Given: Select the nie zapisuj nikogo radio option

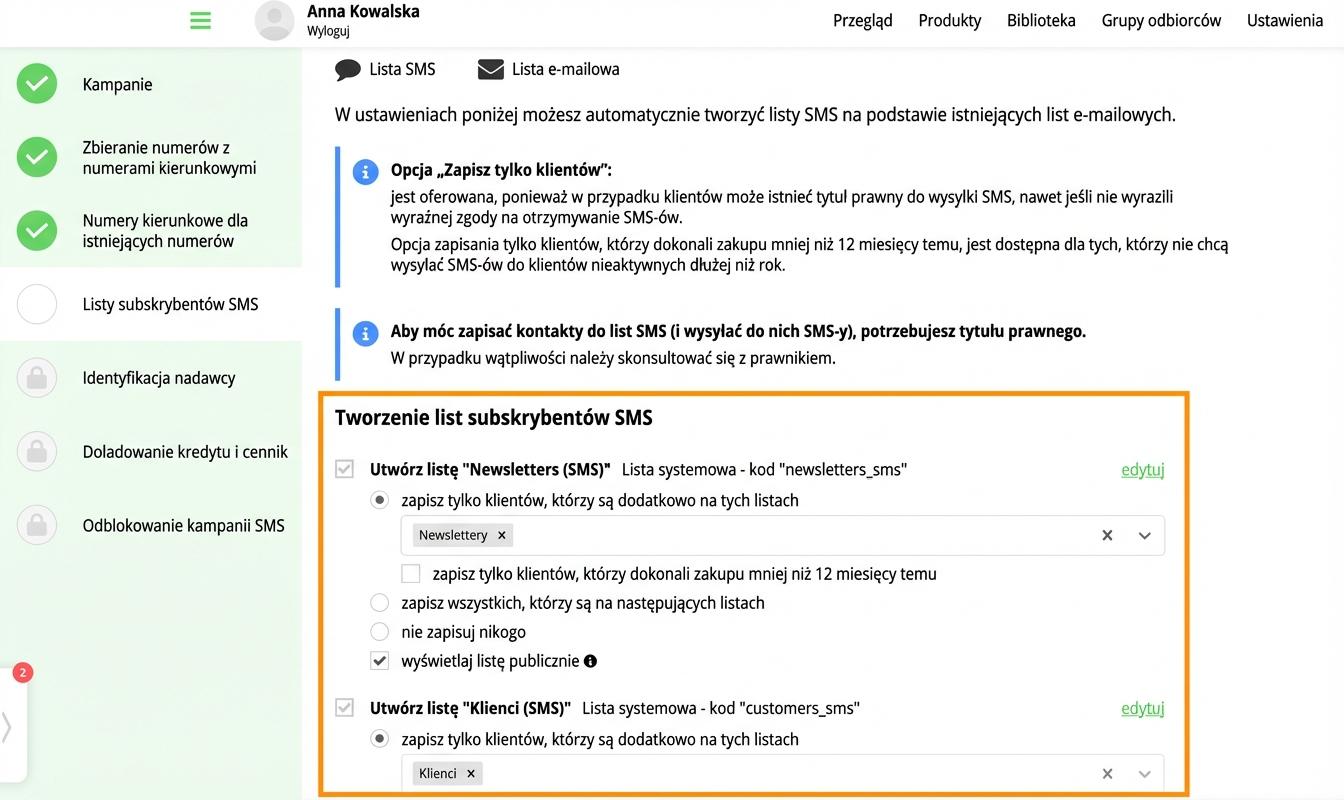Looking at the screenshot, I should click(379, 631).
